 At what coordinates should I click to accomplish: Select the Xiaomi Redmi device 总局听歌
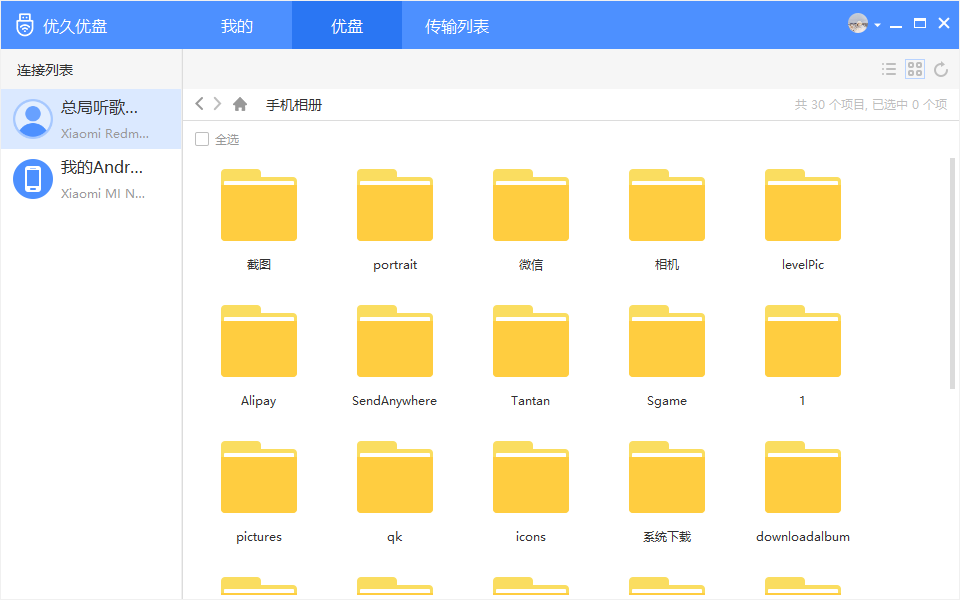90,119
